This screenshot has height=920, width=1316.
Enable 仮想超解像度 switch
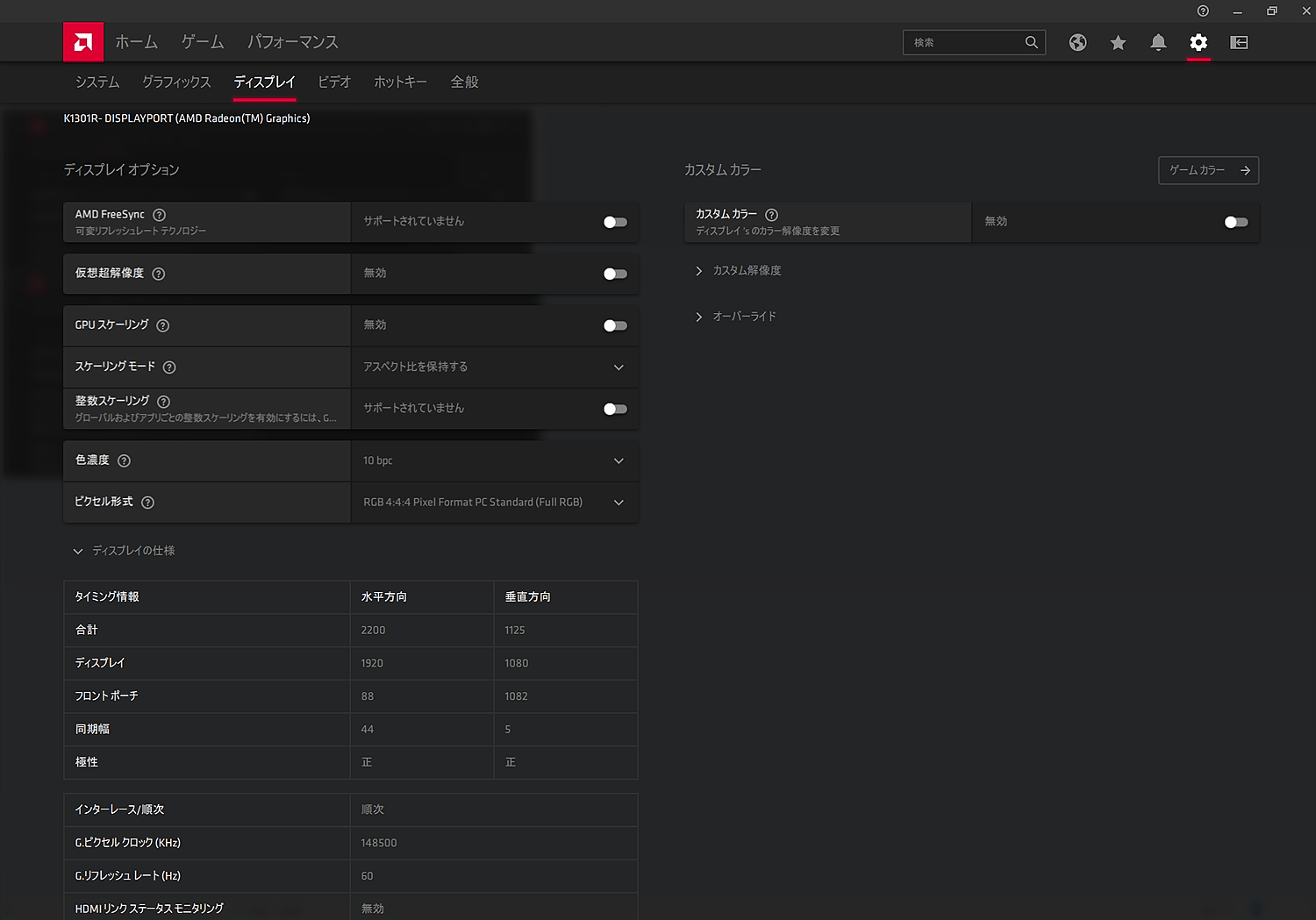[615, 274]
